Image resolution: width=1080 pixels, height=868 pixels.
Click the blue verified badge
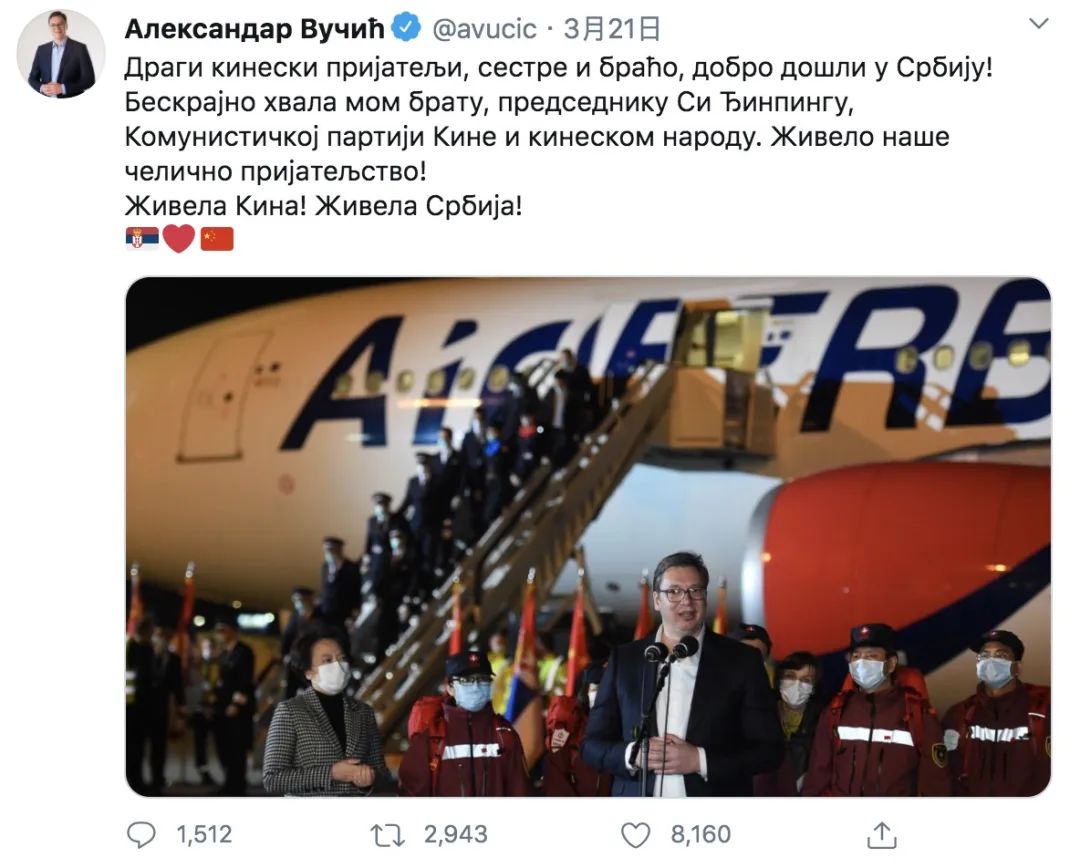click(x=406, y=28)
